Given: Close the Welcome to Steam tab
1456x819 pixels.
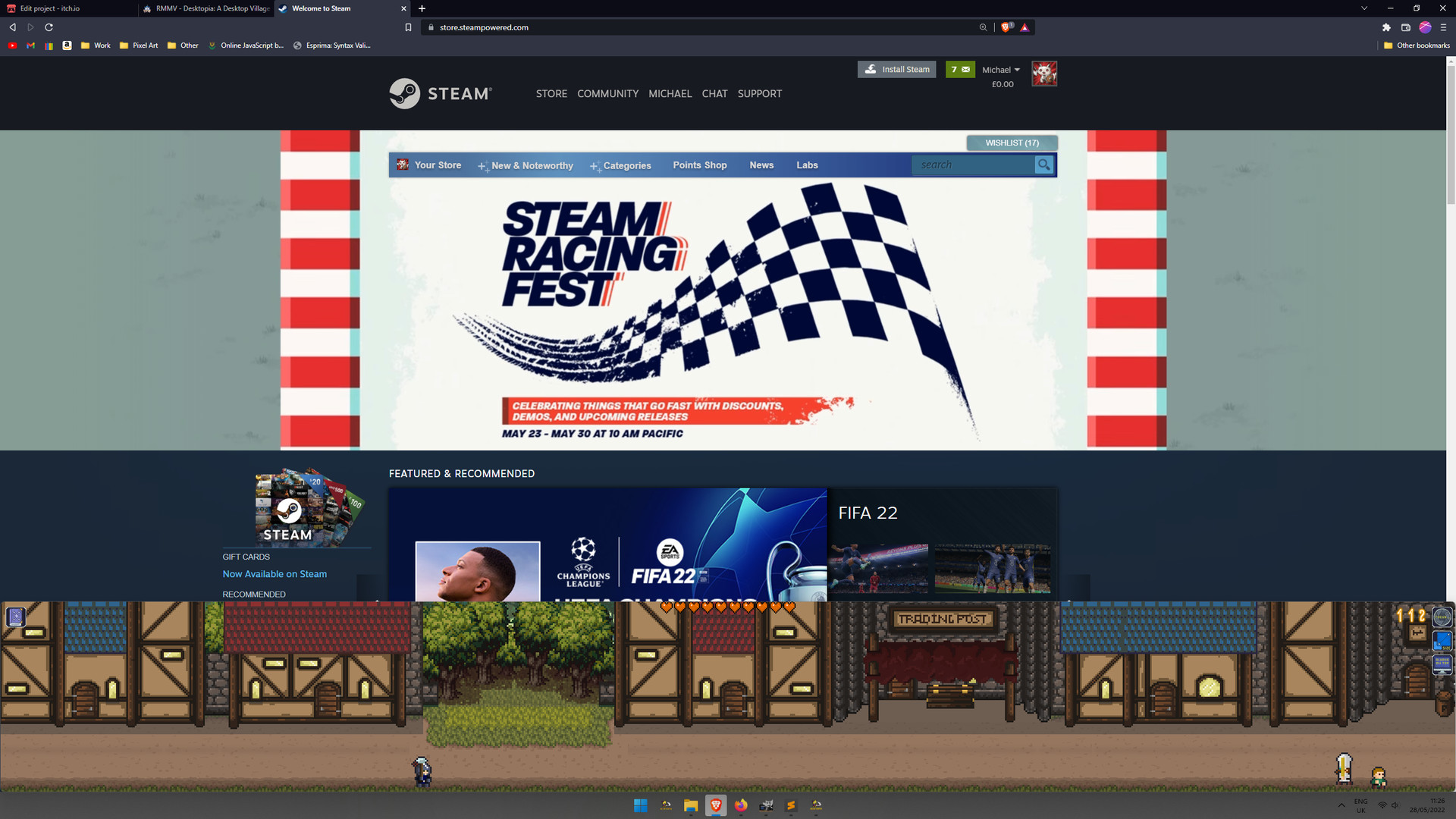Looking at the screenshot, I should 403,8.
